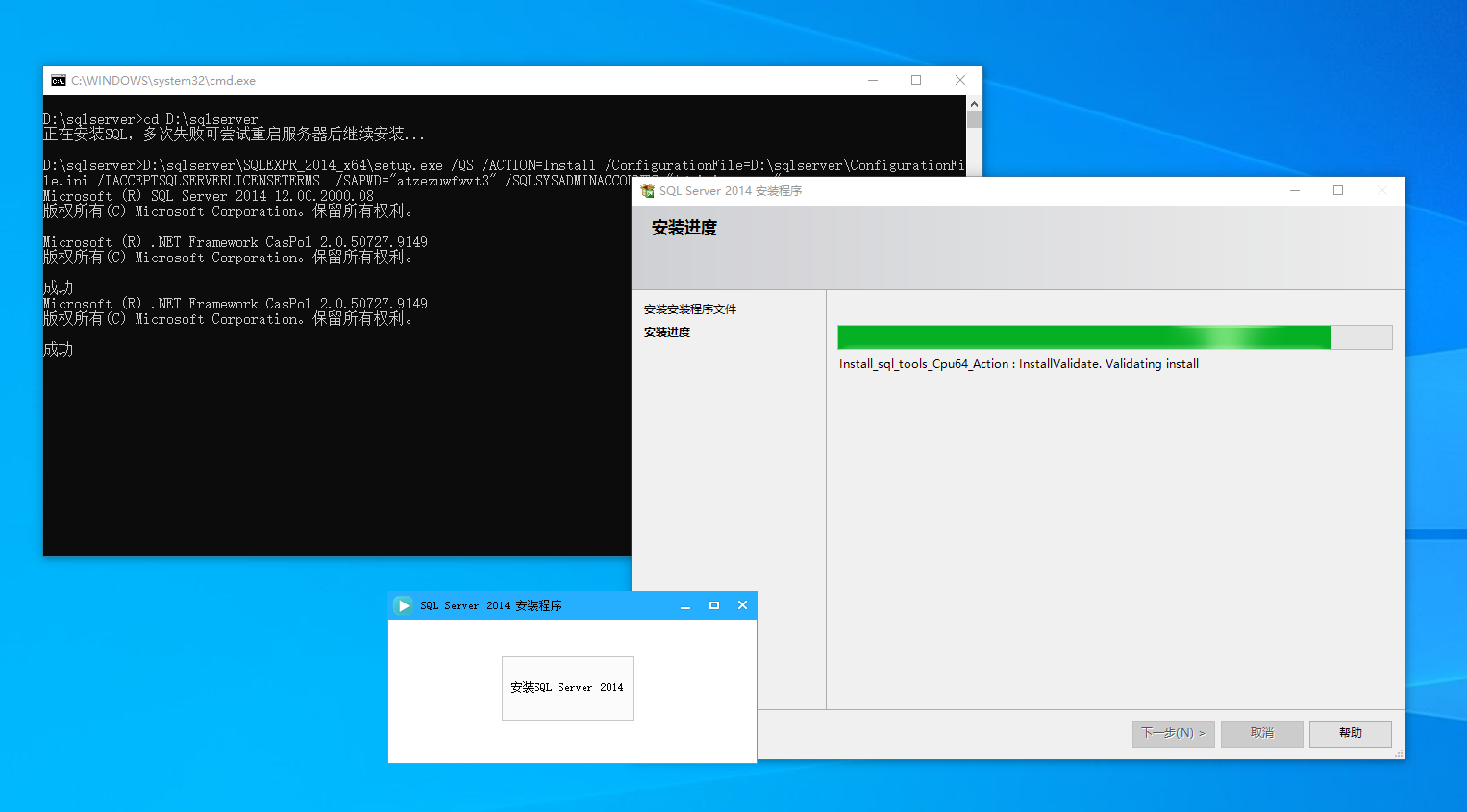Click the 安装进度 heading text
The width and height of the screenshot is (1467, 812).
point(684,228)
